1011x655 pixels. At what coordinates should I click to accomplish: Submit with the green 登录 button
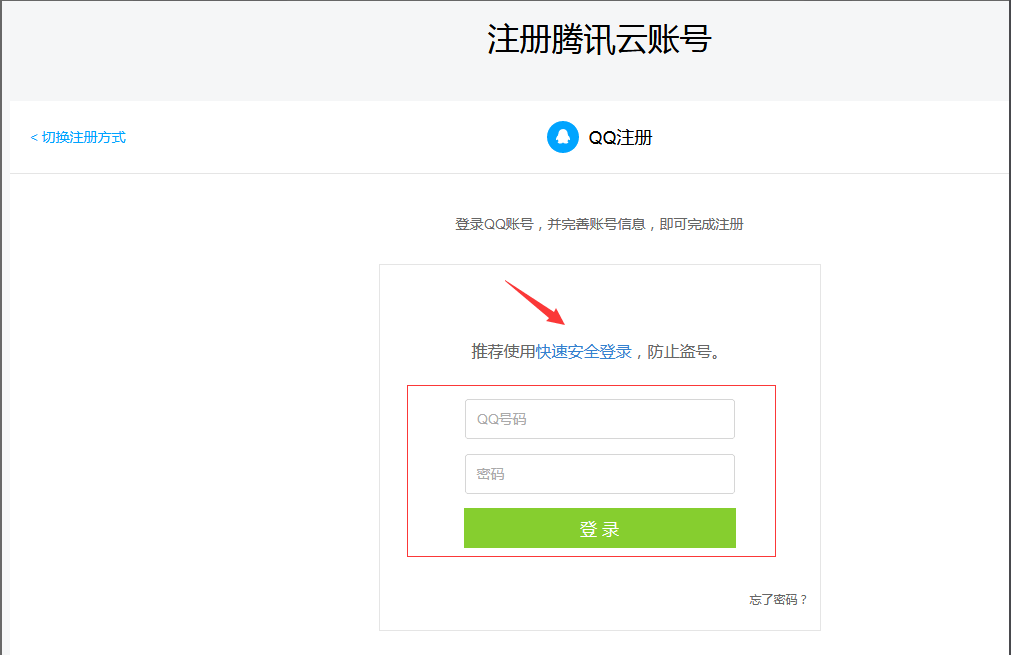click(600, 528)
